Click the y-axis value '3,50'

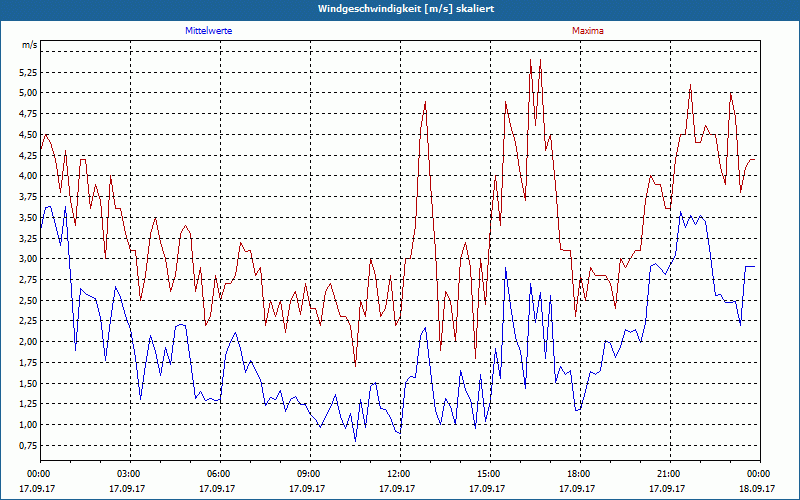[29, 217]
